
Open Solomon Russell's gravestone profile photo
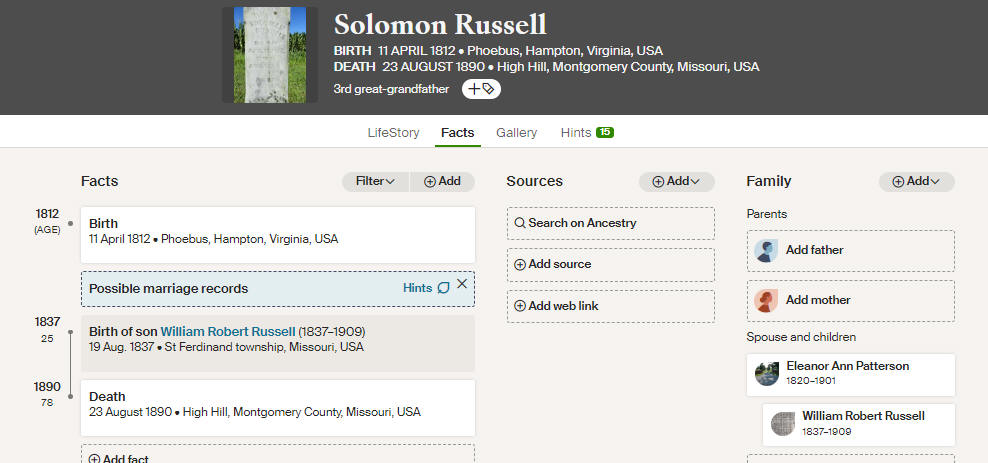(x=270, y=55)
